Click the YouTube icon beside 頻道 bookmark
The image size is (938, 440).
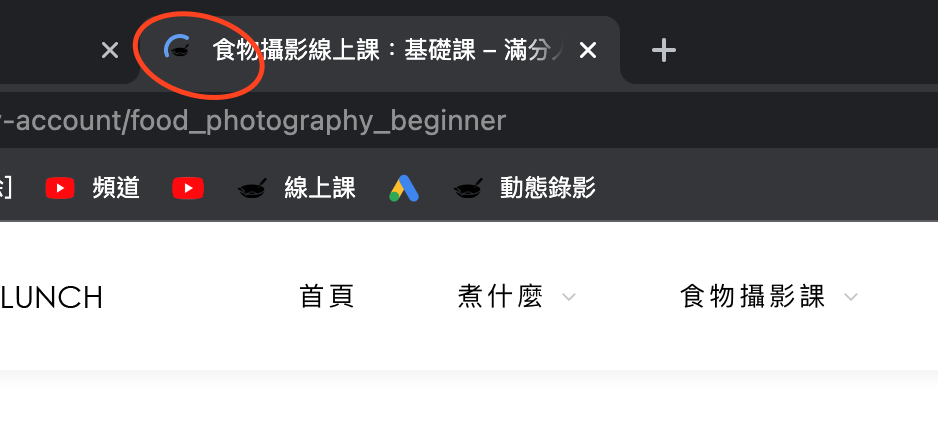[60, 188]
